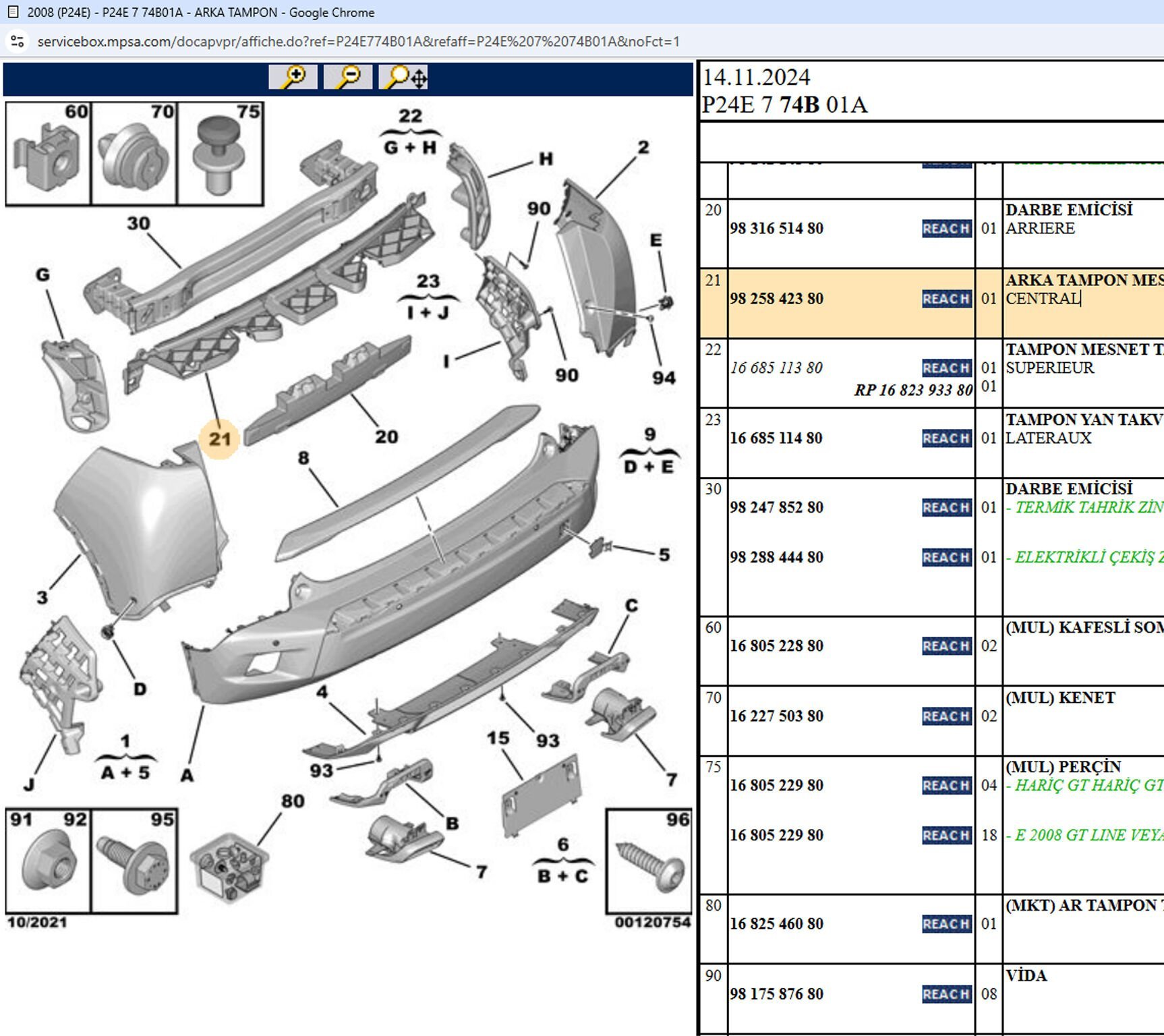Click the zoom out magnifier icon

(347, 77)
